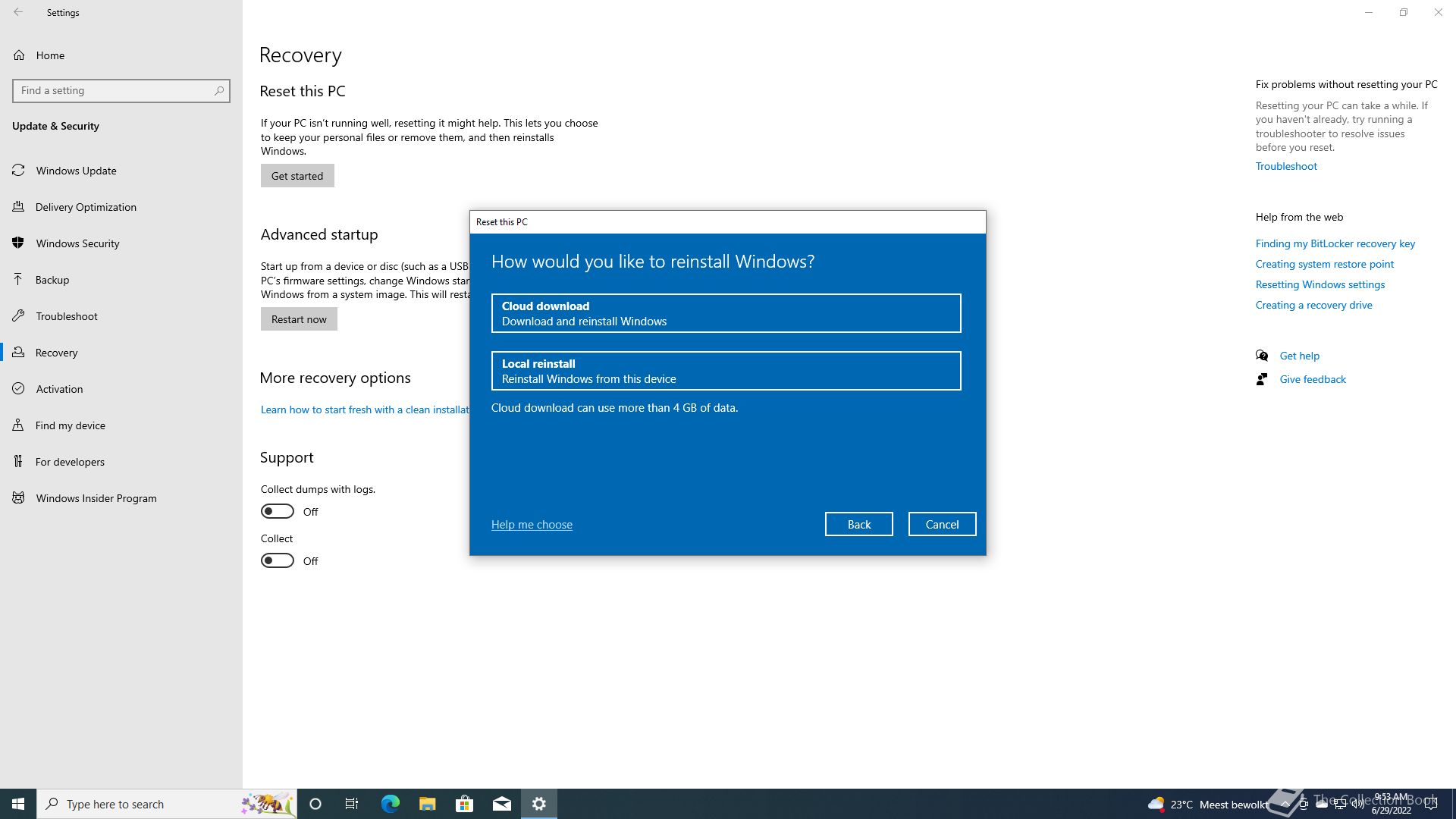Click the Get help link
This screenshot has height=819, width=1456.
pyautogui.click(x=1299, y=356)
